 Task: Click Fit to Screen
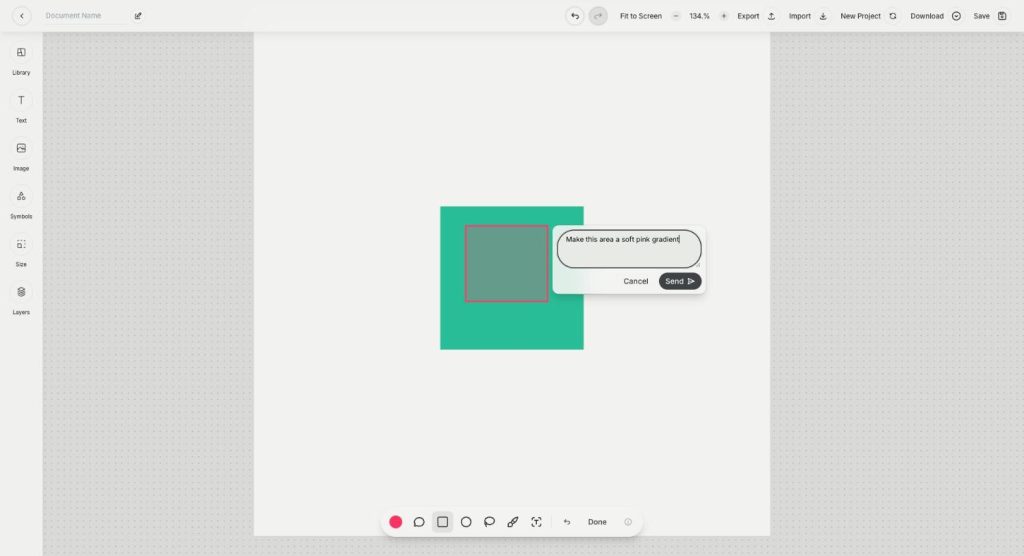641,16
